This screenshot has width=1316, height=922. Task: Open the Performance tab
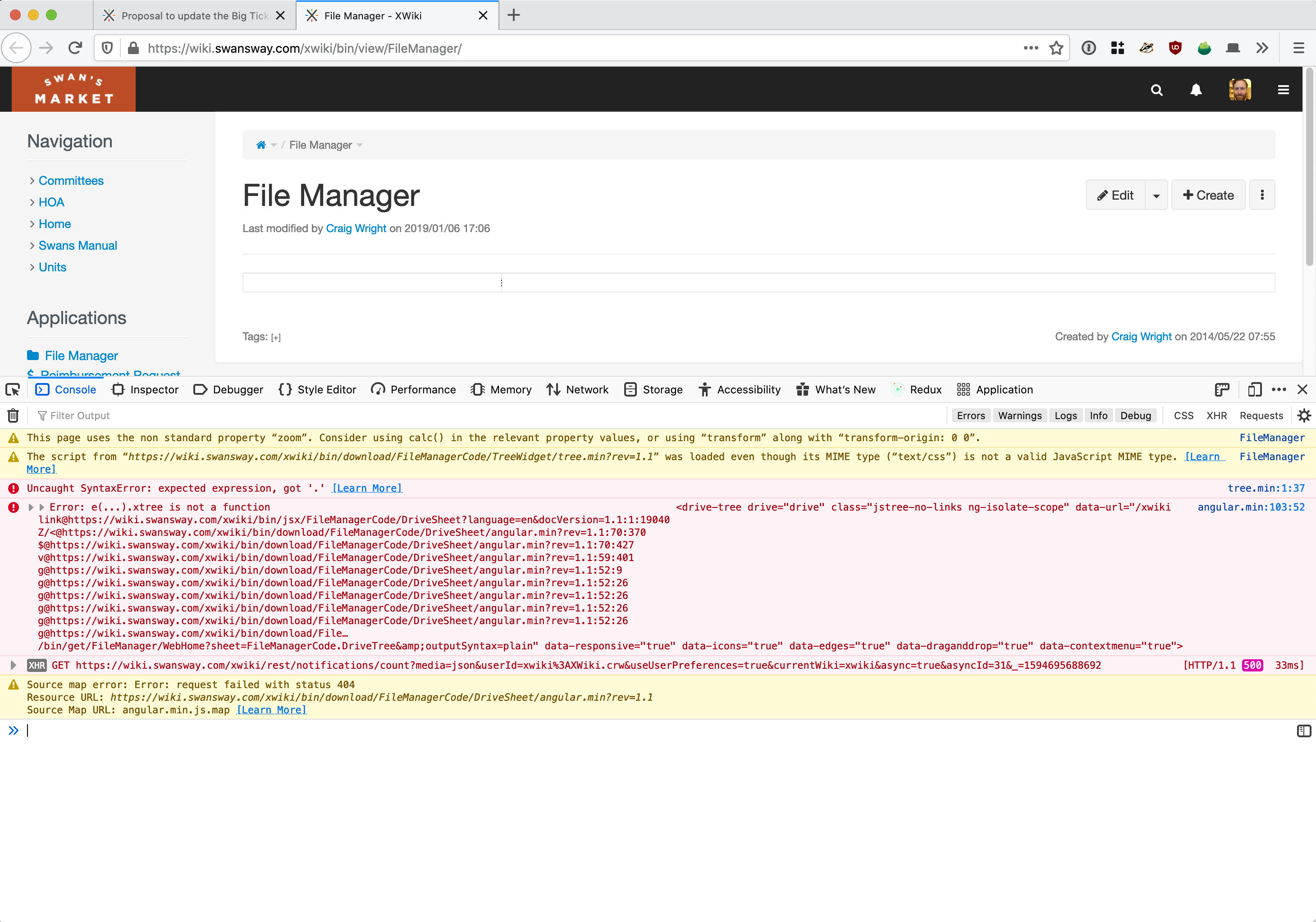click(413, 390)
